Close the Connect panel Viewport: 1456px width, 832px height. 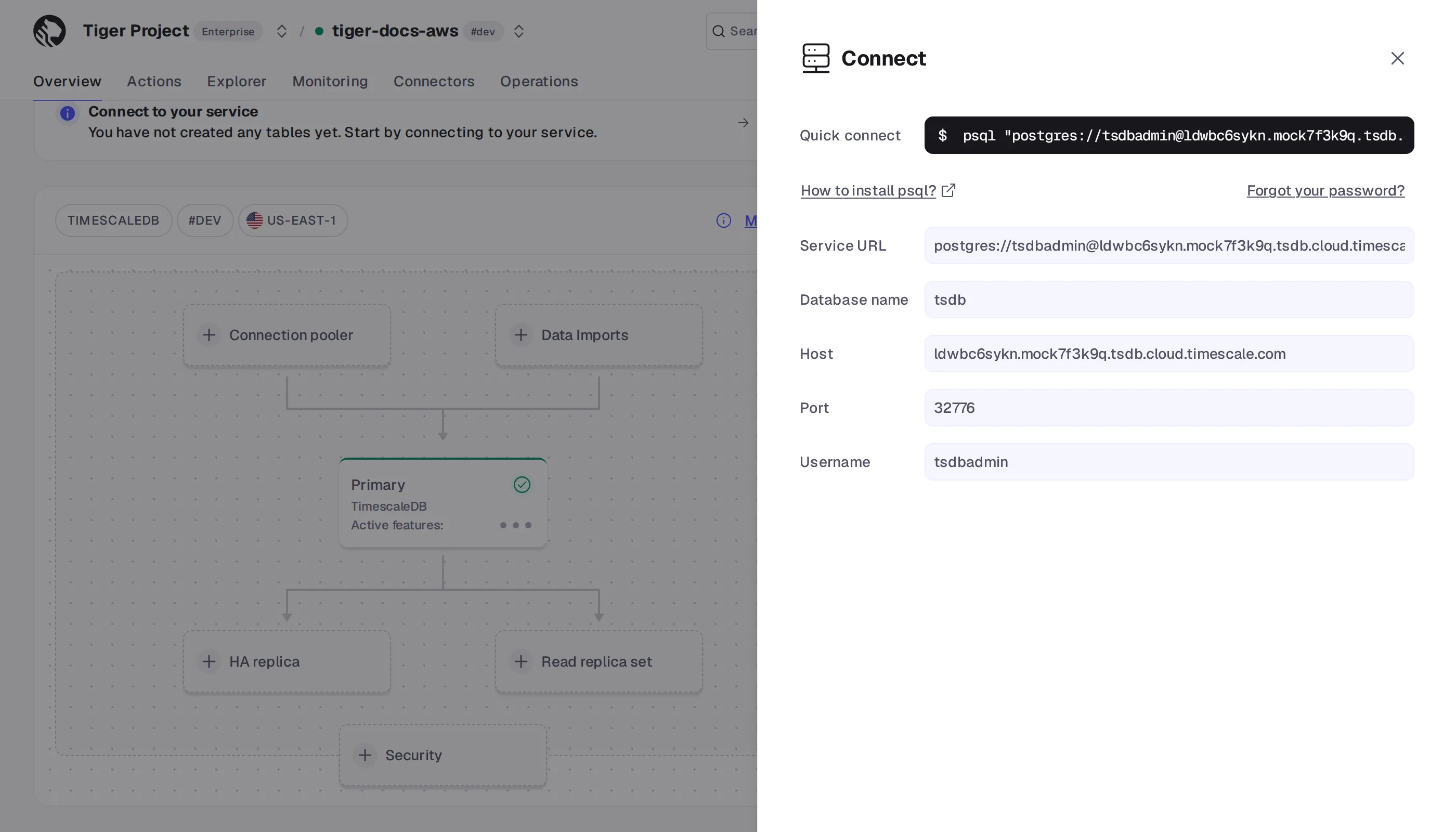pyautogui.click(x=1397, y=58)
